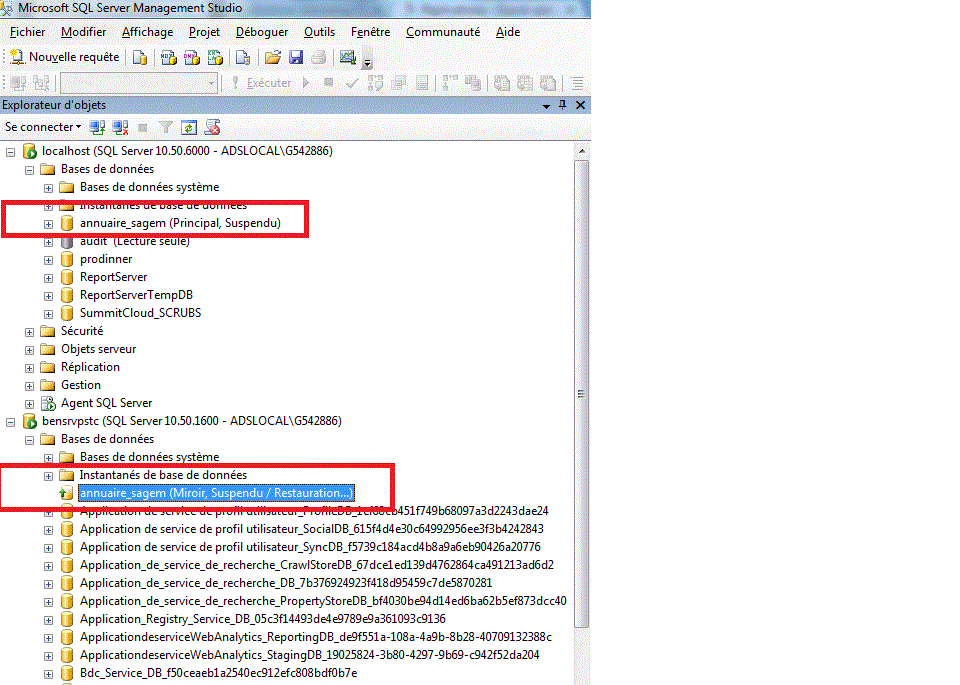Viewport: 960px width, 685px height.
Task: Select the Bdc_Service_DB database row
Action: click(x=218, y=673)
